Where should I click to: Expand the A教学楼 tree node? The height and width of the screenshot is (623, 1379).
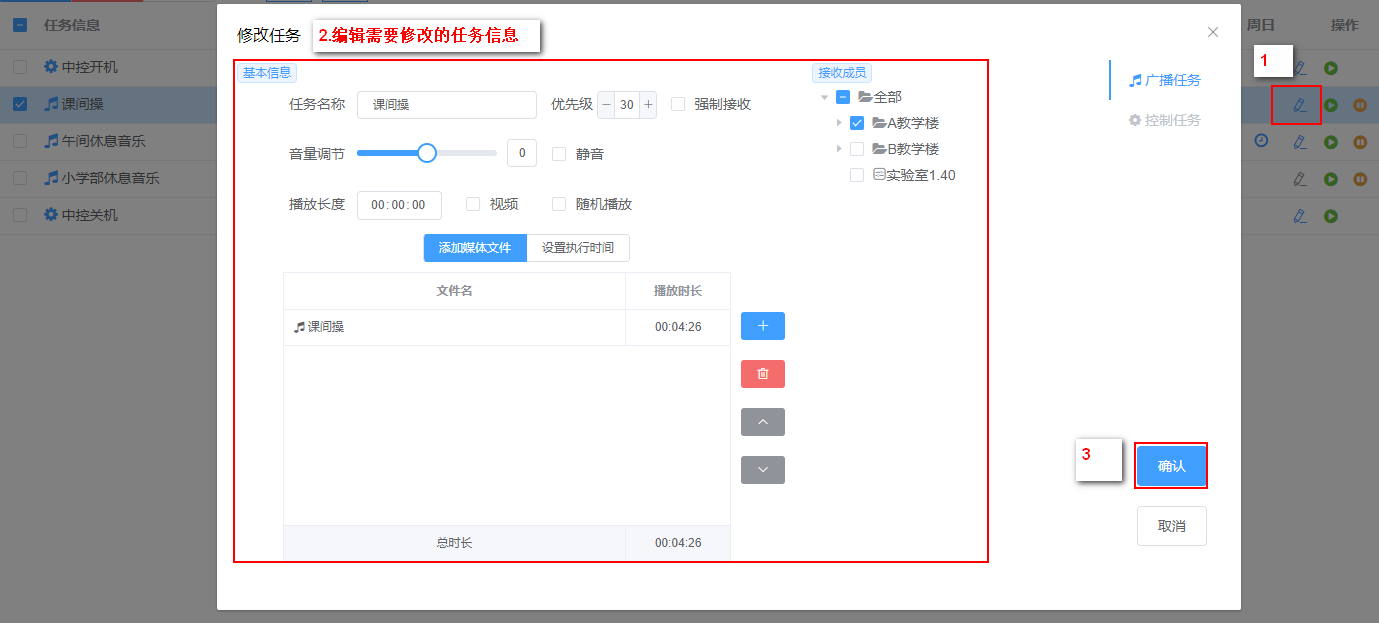point(839,123)
